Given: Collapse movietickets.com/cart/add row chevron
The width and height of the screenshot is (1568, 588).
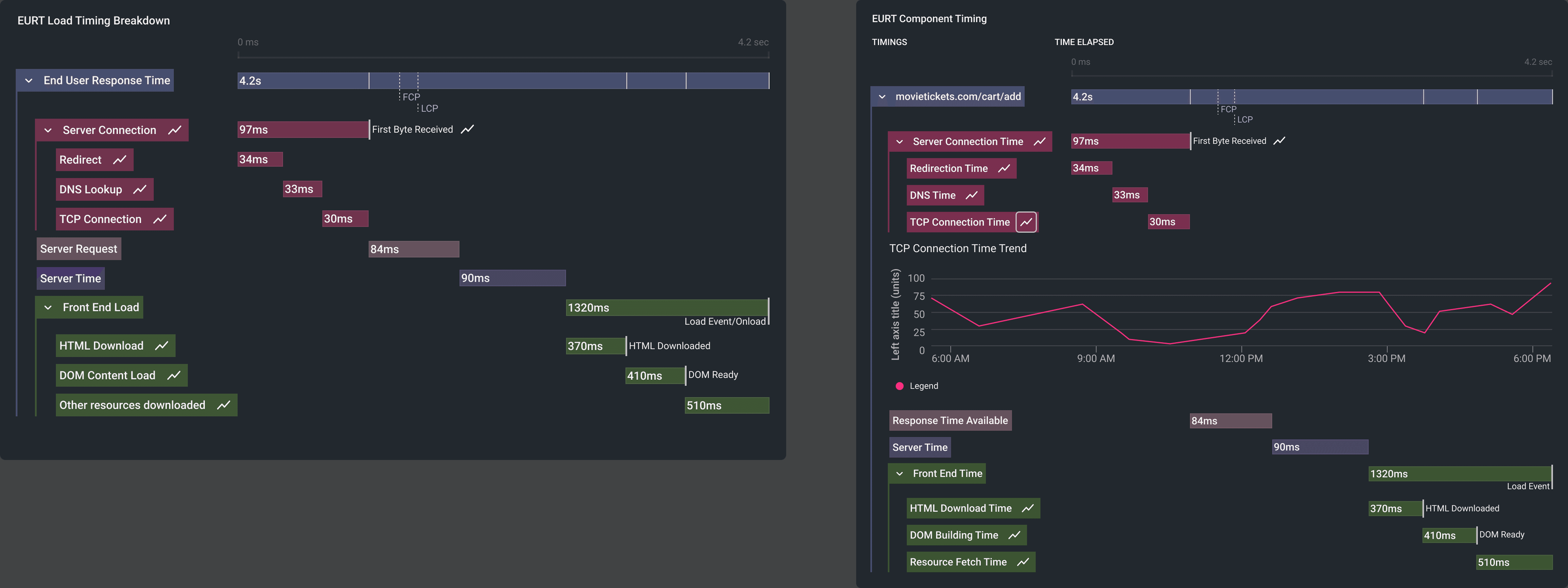Looking at the screenshot, I should (x=882, y=97).
